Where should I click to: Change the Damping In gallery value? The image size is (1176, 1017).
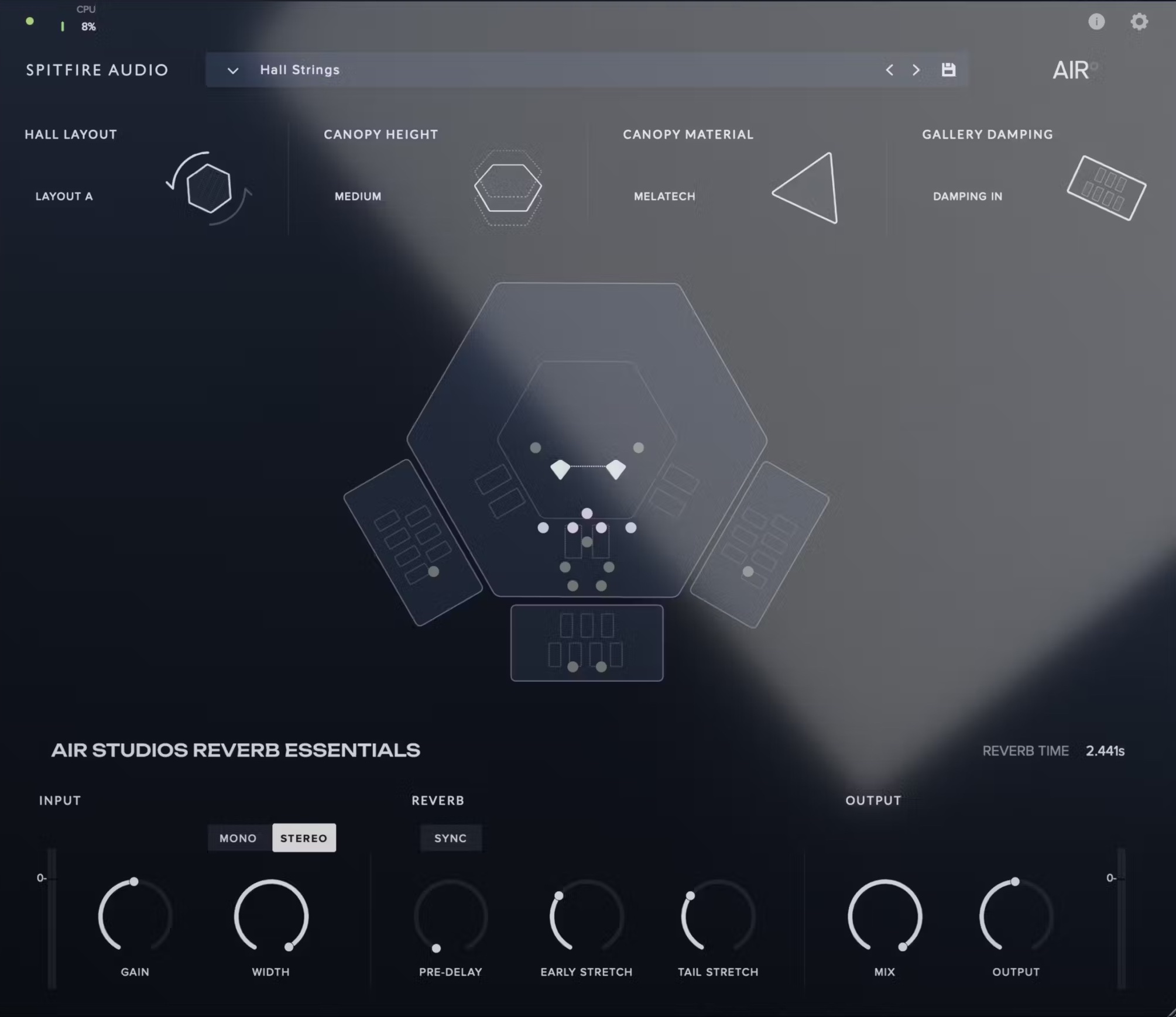point(968,197)
